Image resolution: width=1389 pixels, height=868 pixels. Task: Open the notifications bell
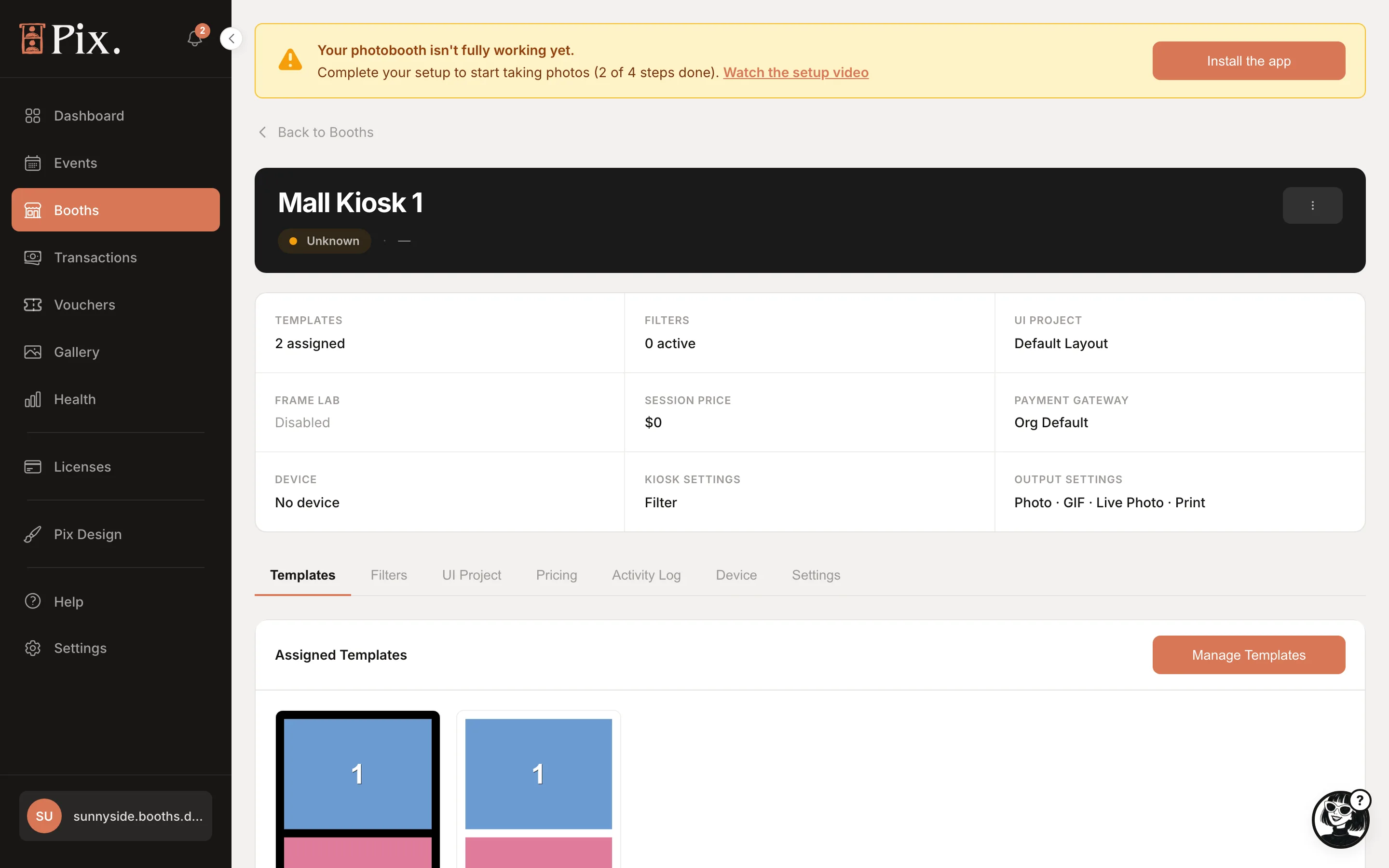click(x=195, y=39)
